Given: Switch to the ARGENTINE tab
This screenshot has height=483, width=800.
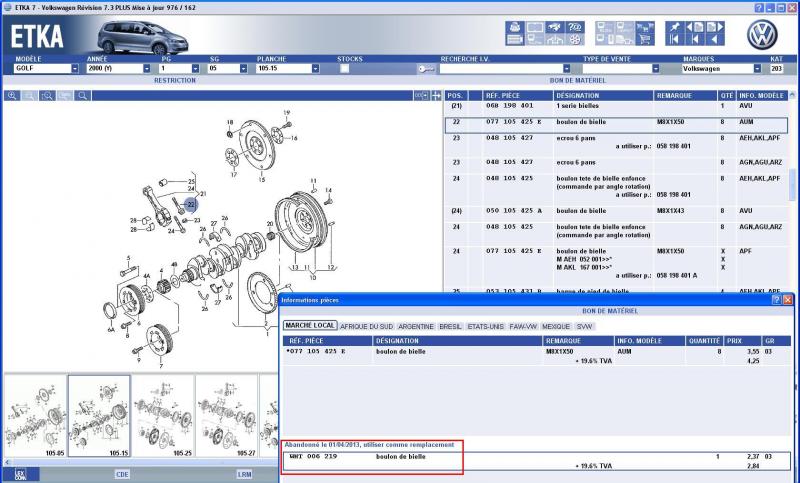Looking at the screenshot, I should point(416,326).
